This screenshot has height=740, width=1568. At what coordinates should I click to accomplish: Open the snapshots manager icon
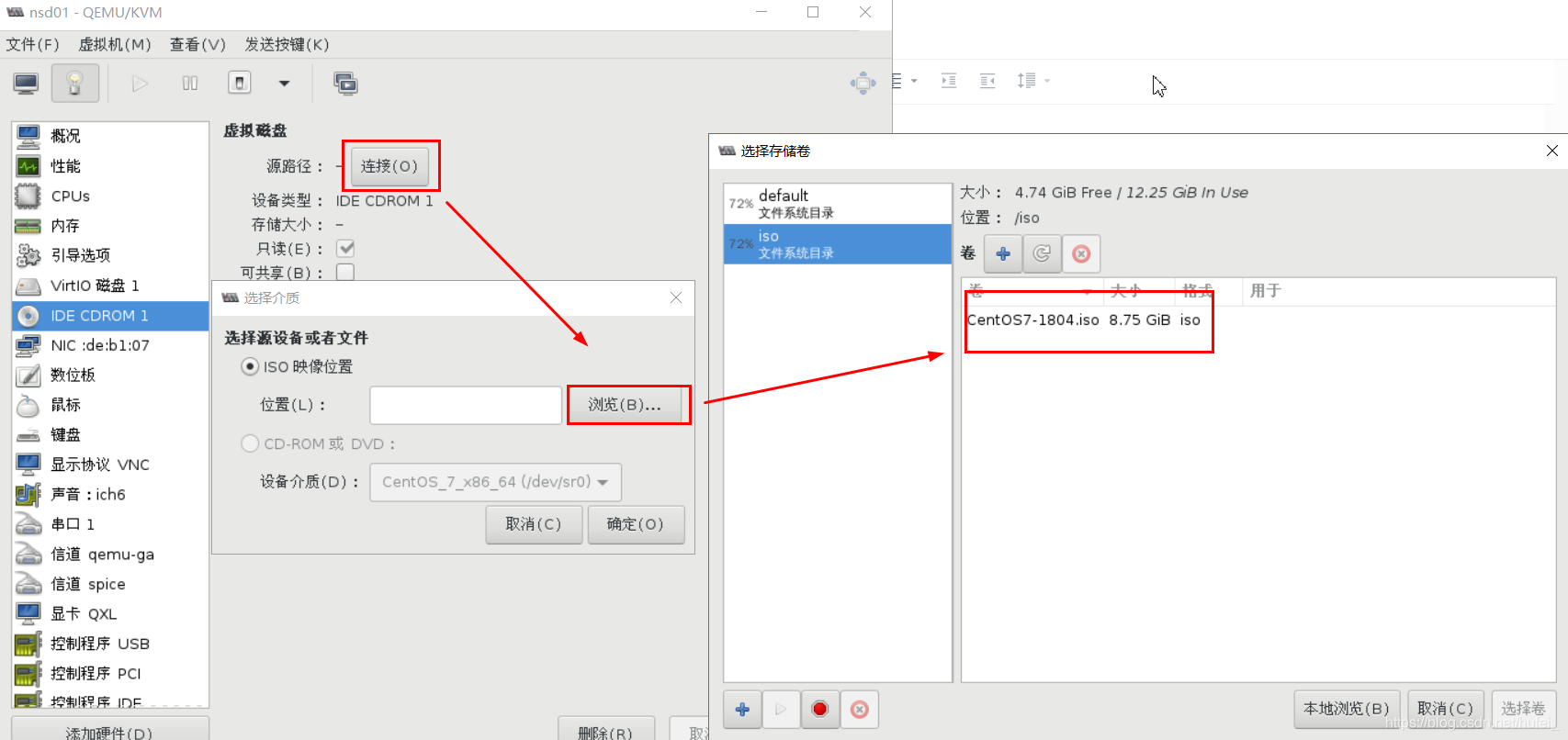coord(346,84)
